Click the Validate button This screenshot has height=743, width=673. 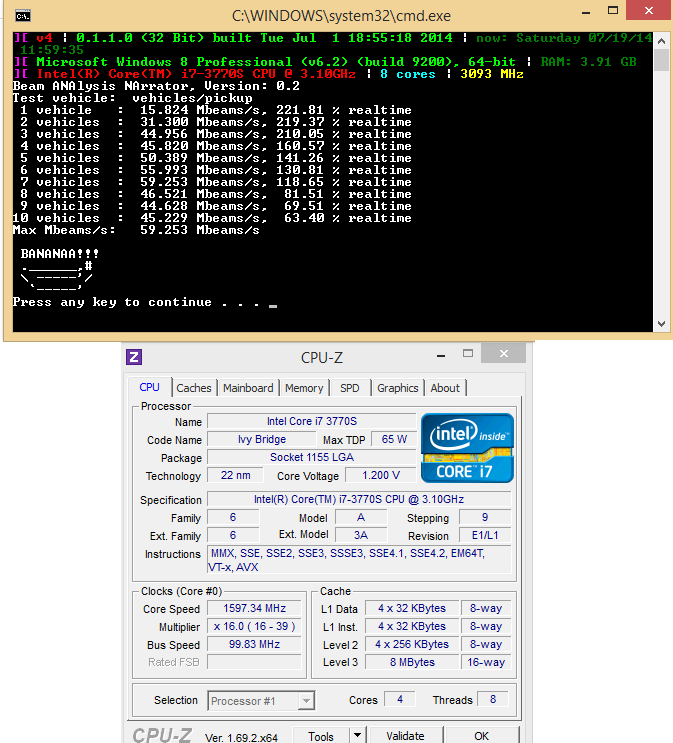[x=405, y=736]
